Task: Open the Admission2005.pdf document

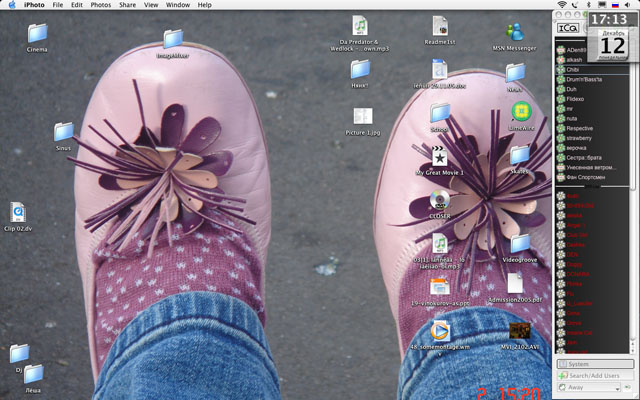Action: [516, 284]
